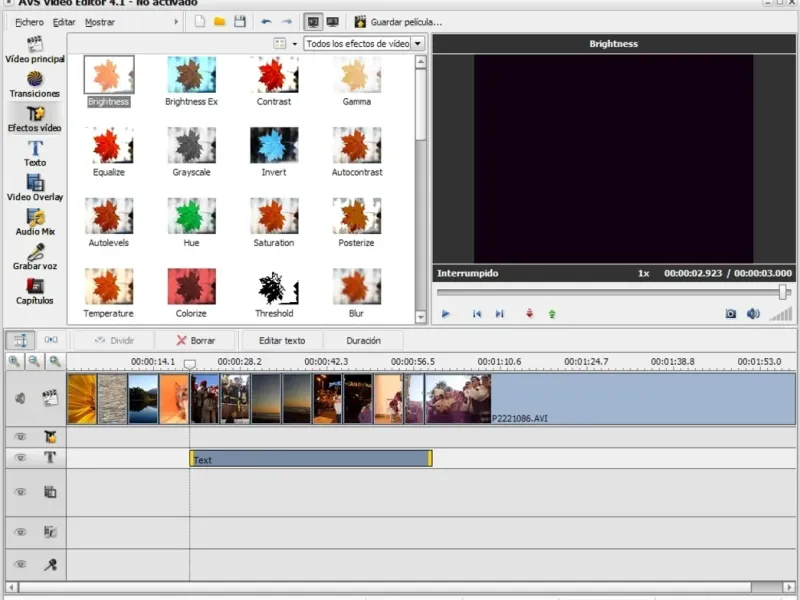Adjust the preview volume level bars
800x600 pixels.
coord(781,314)
